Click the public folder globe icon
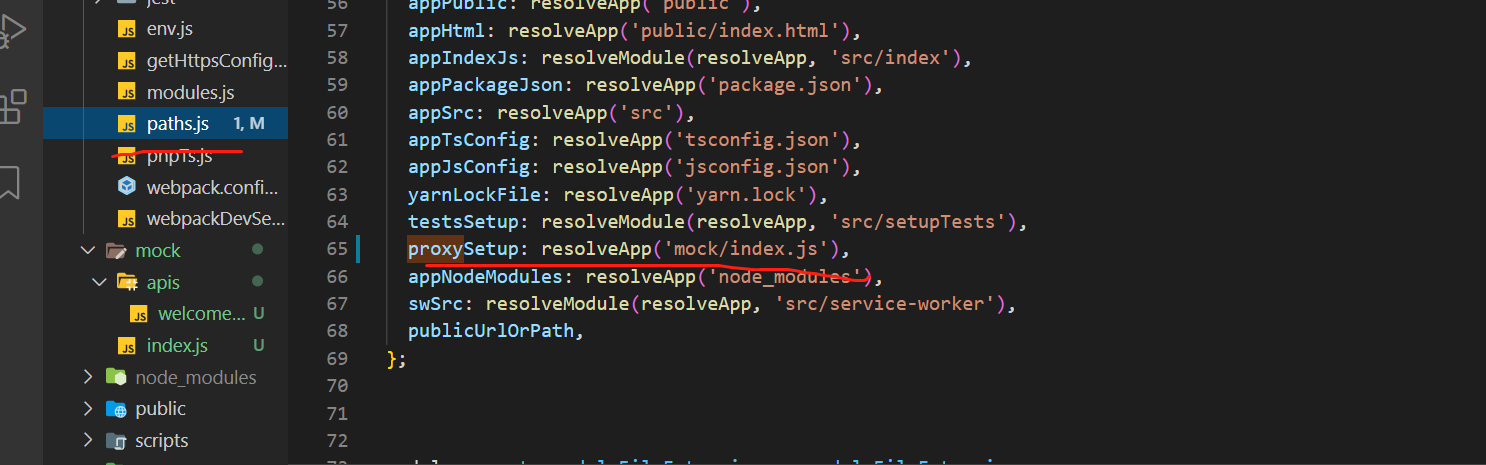This screenshot has width=1486, height=465. 116,409
